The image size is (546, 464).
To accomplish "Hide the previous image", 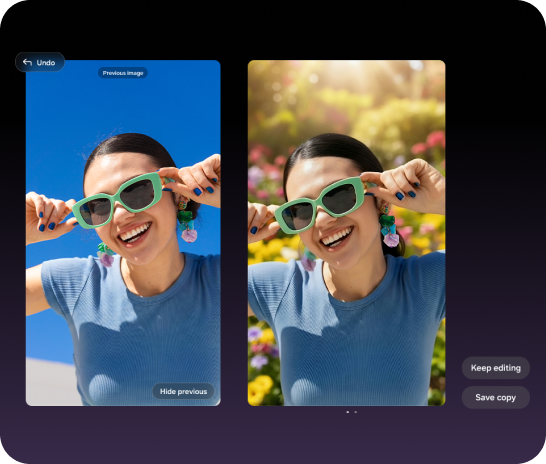I will [183, 392].
